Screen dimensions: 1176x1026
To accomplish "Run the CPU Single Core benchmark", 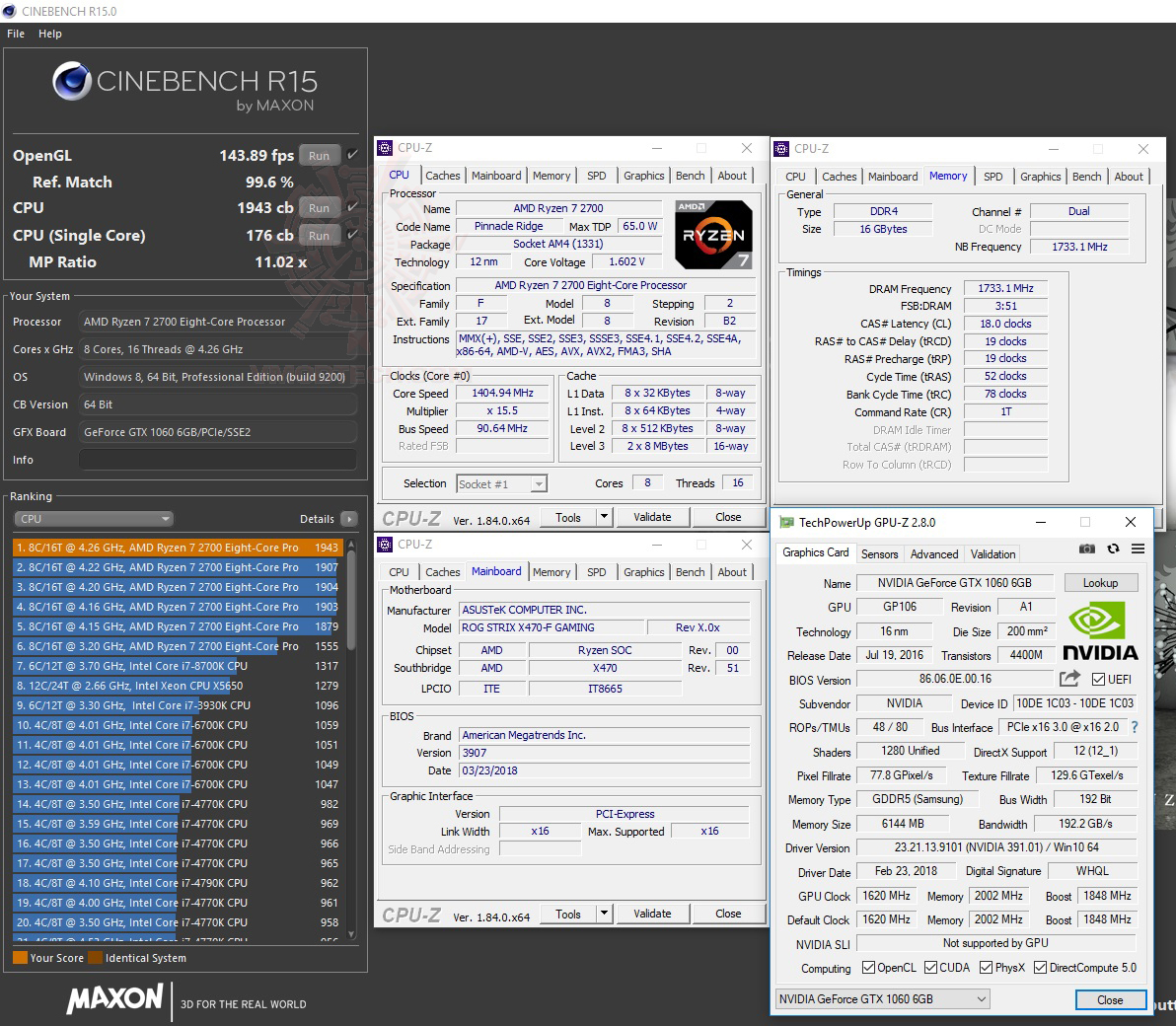I will (x=319, y=236).
